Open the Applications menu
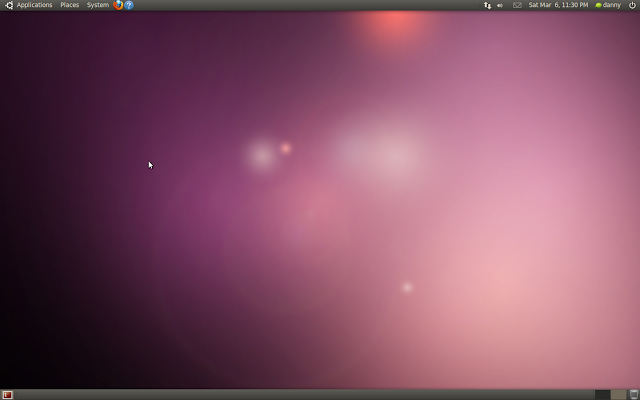Screen dimensions: 640x400 click(34, 5)
